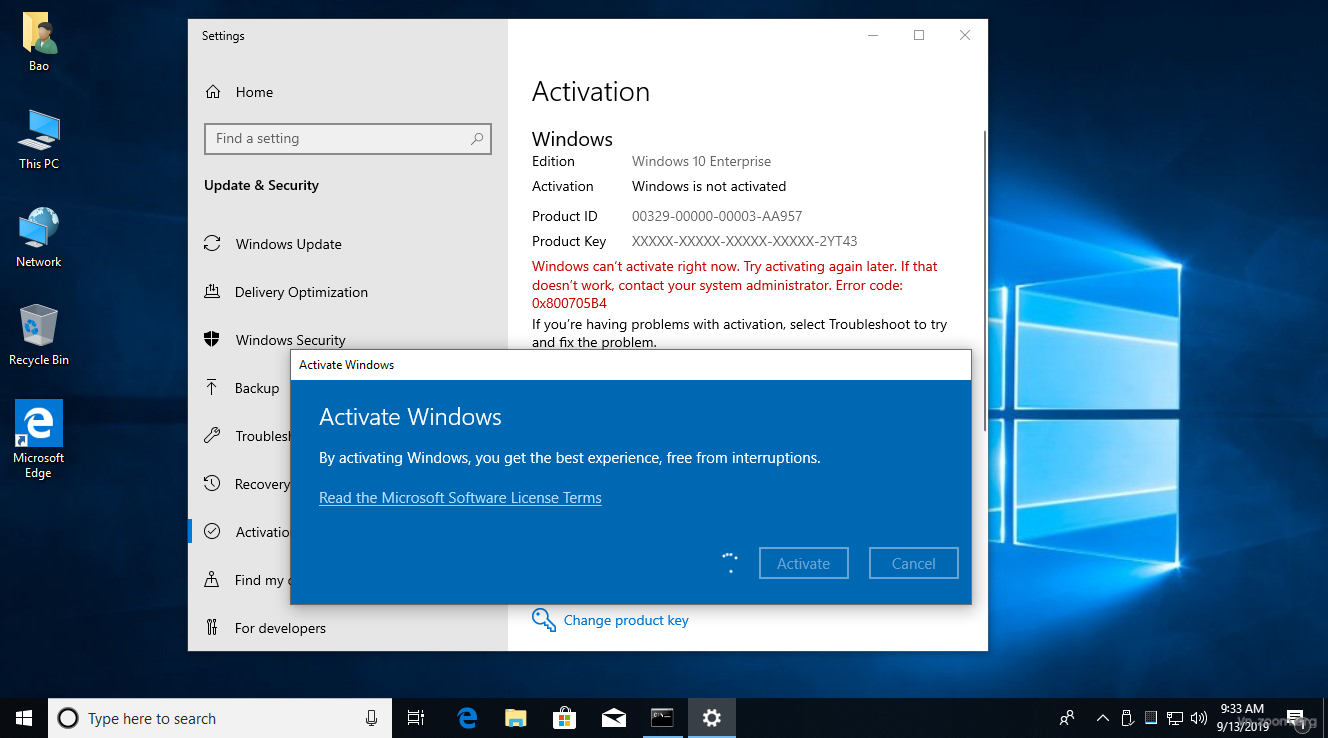Expand hidden system tray icons
This screenshot has height=738, width=1328.
(x=1103, y=718)
